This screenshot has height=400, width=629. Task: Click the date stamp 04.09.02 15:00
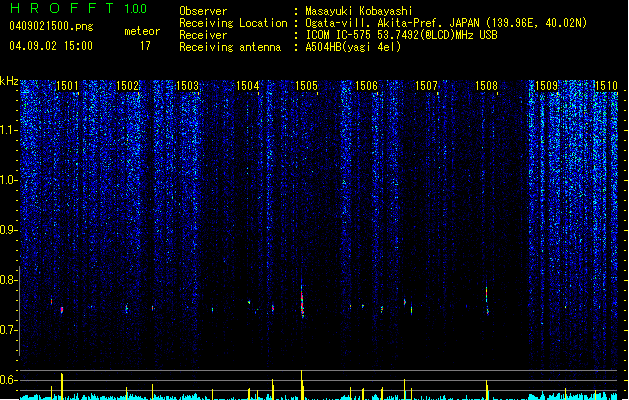tap(51, 46)
